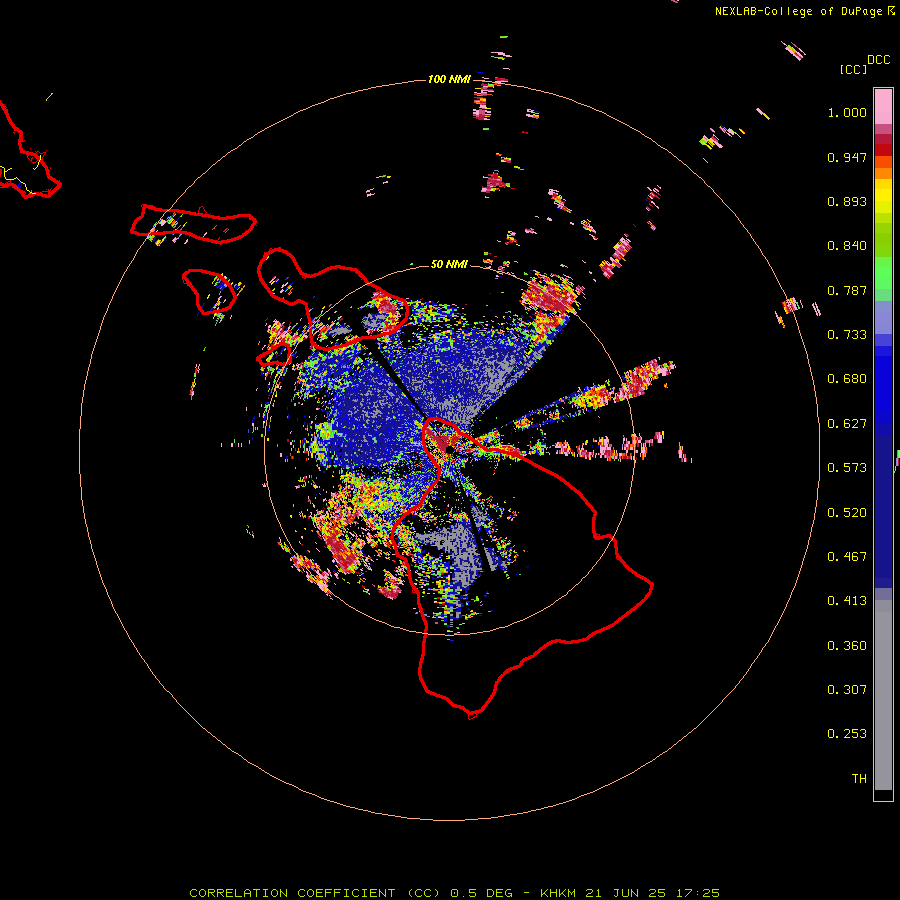The width and height of the screenshot is (900, 900).
Task: Click the pink segment atop the color bar
Action: pyautogui.click(x=883, y=106)
